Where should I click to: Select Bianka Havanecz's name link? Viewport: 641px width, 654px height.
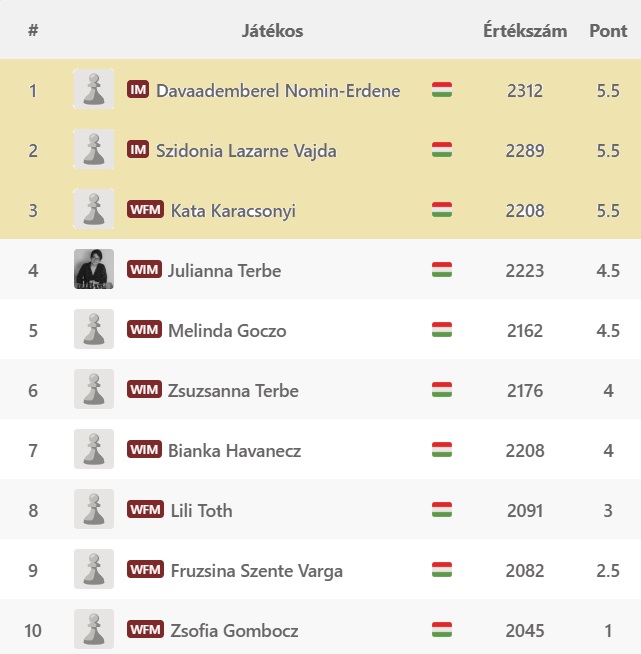click(234, 450)
